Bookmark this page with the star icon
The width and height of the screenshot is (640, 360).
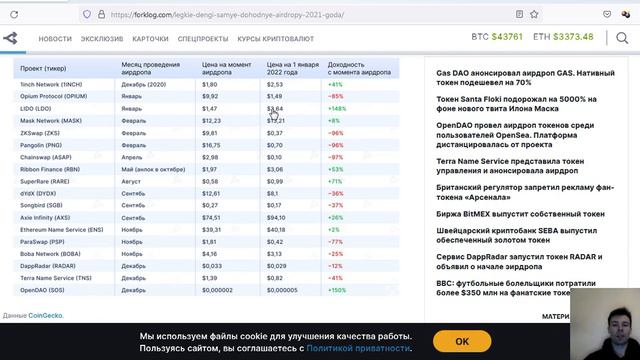point(534,14)
